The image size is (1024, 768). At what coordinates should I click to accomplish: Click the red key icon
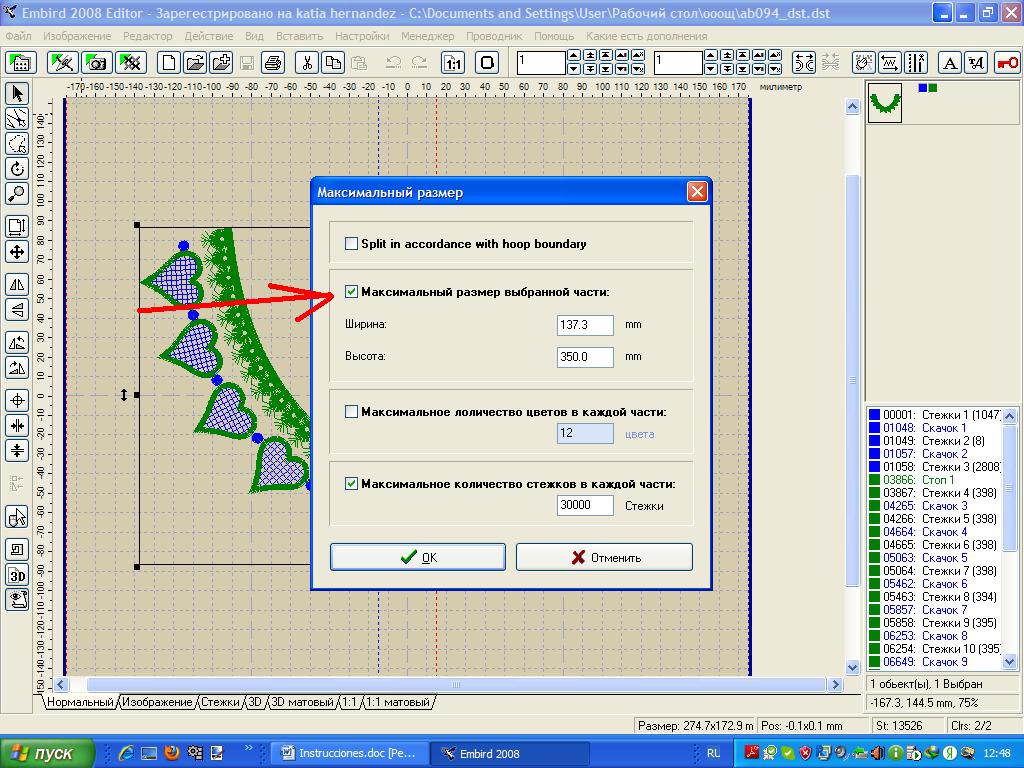pyautogui.click(x=1007, y=63)
